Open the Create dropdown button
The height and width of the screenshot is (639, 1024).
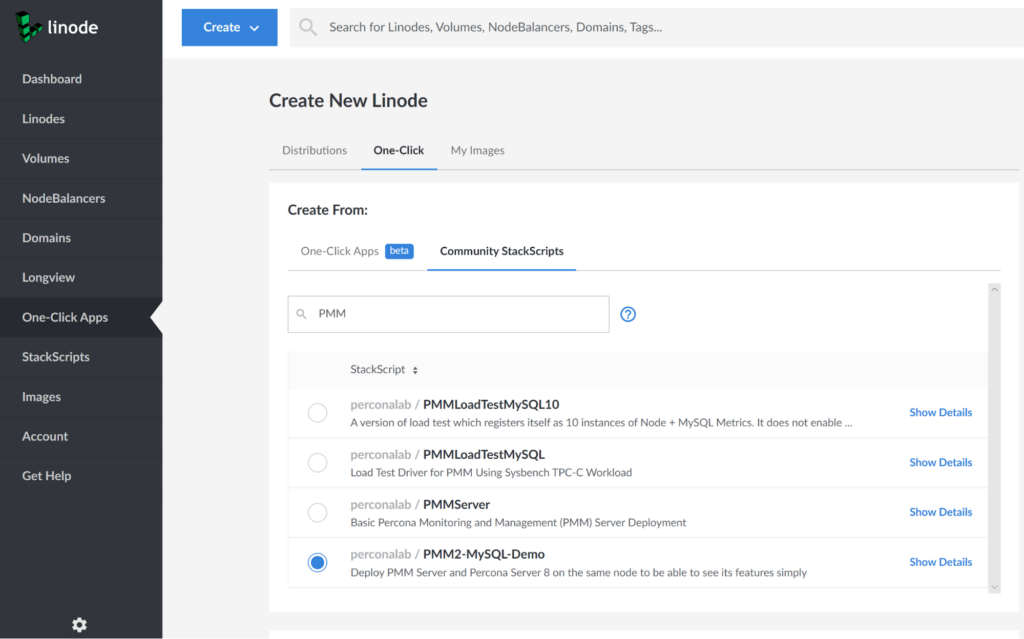pyautogui.click(x=229, y=27)
